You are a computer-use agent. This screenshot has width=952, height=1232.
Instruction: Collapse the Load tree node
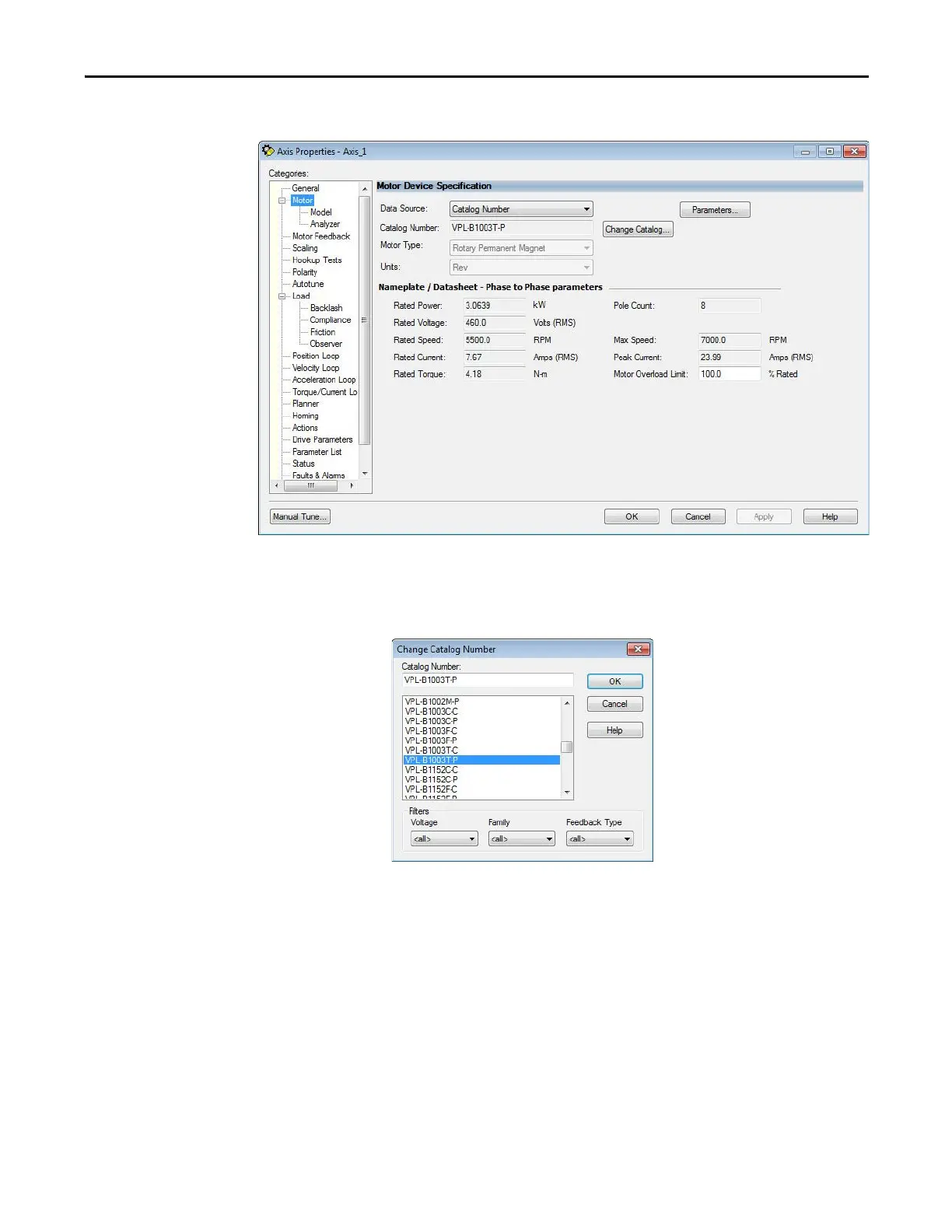pos(282,296)
